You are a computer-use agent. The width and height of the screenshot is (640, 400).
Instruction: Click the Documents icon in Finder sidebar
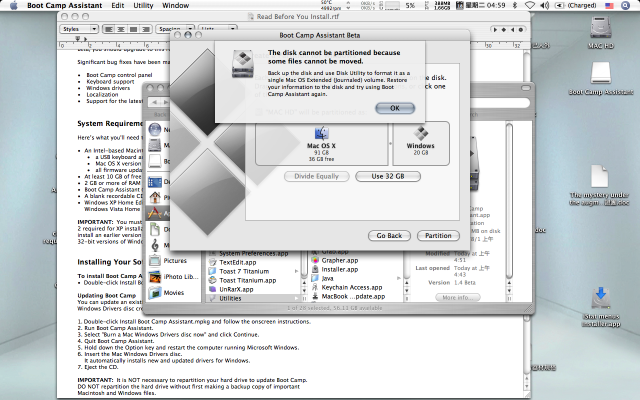[155, 229]
